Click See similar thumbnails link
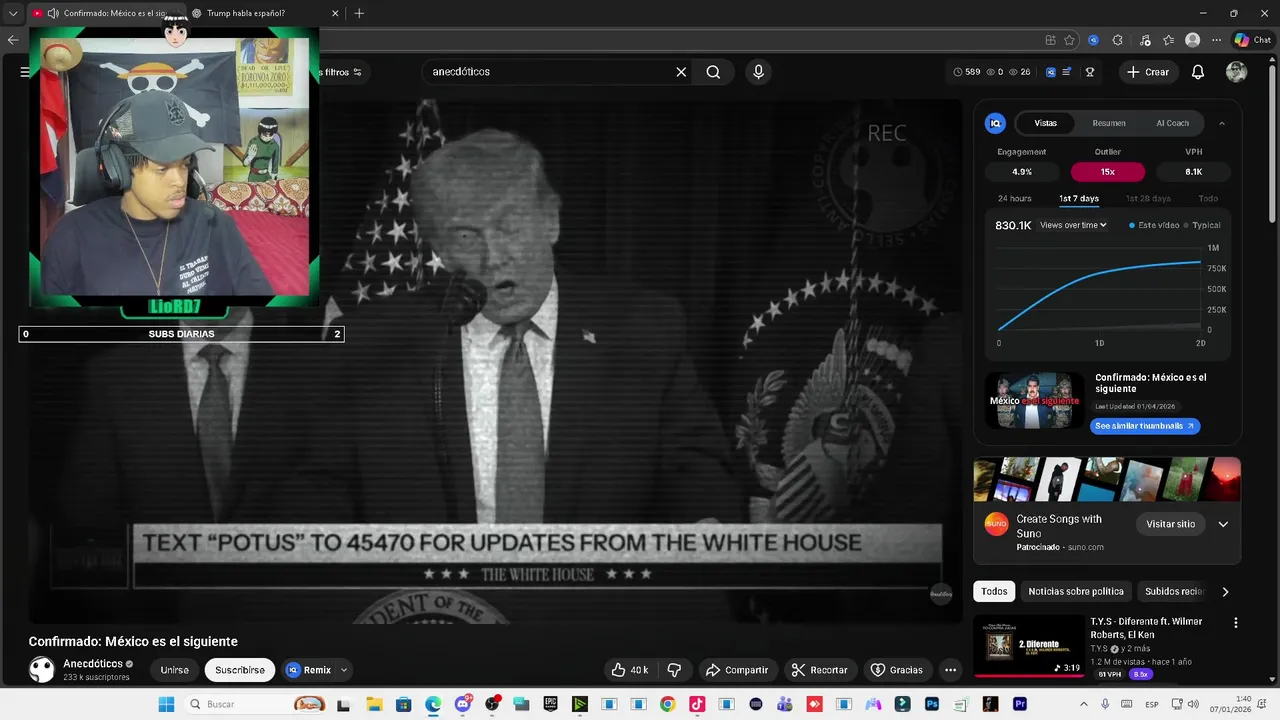 click(x=1144, y=426)
